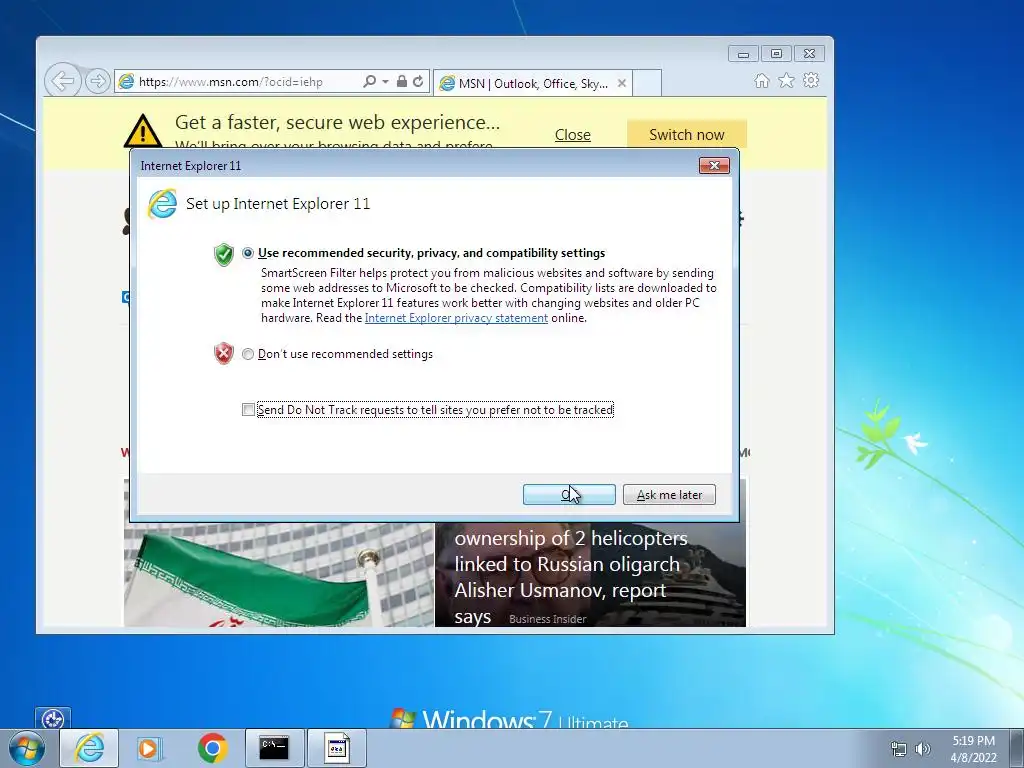This screenshot has width=1024, height=768.
Task: Click the Ask me later button
Action: [x=669, y=495]
